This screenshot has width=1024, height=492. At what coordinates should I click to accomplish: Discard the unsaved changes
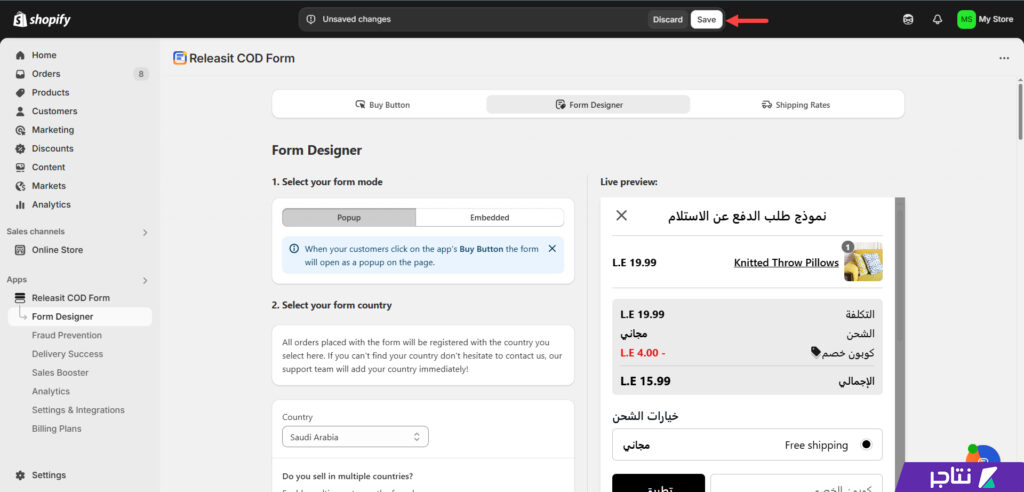point(668,20)
